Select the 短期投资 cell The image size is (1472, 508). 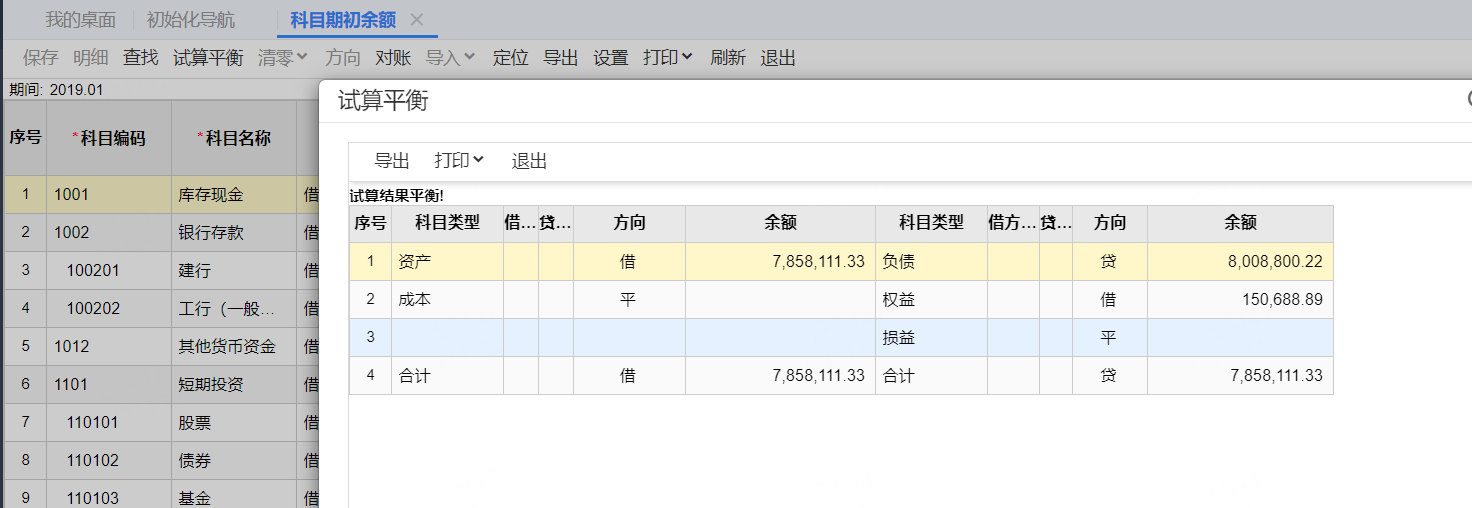pyautogui.click(x=234, y=385)
